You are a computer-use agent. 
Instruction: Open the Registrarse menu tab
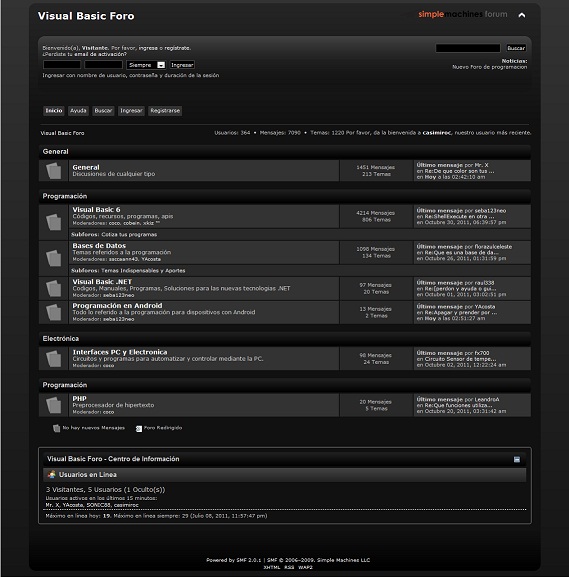click(x=165, y=111)
